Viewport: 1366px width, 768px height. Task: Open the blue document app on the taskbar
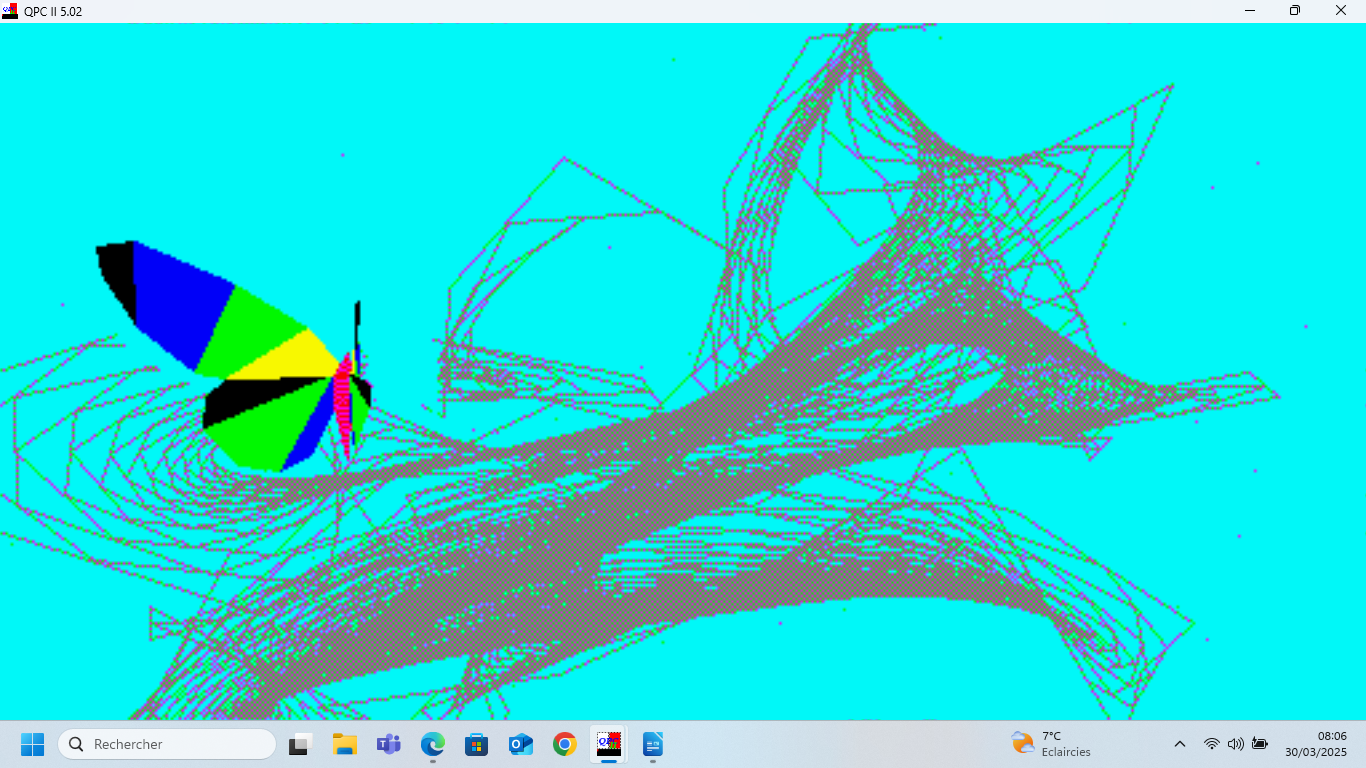click(x=653, y=744)
